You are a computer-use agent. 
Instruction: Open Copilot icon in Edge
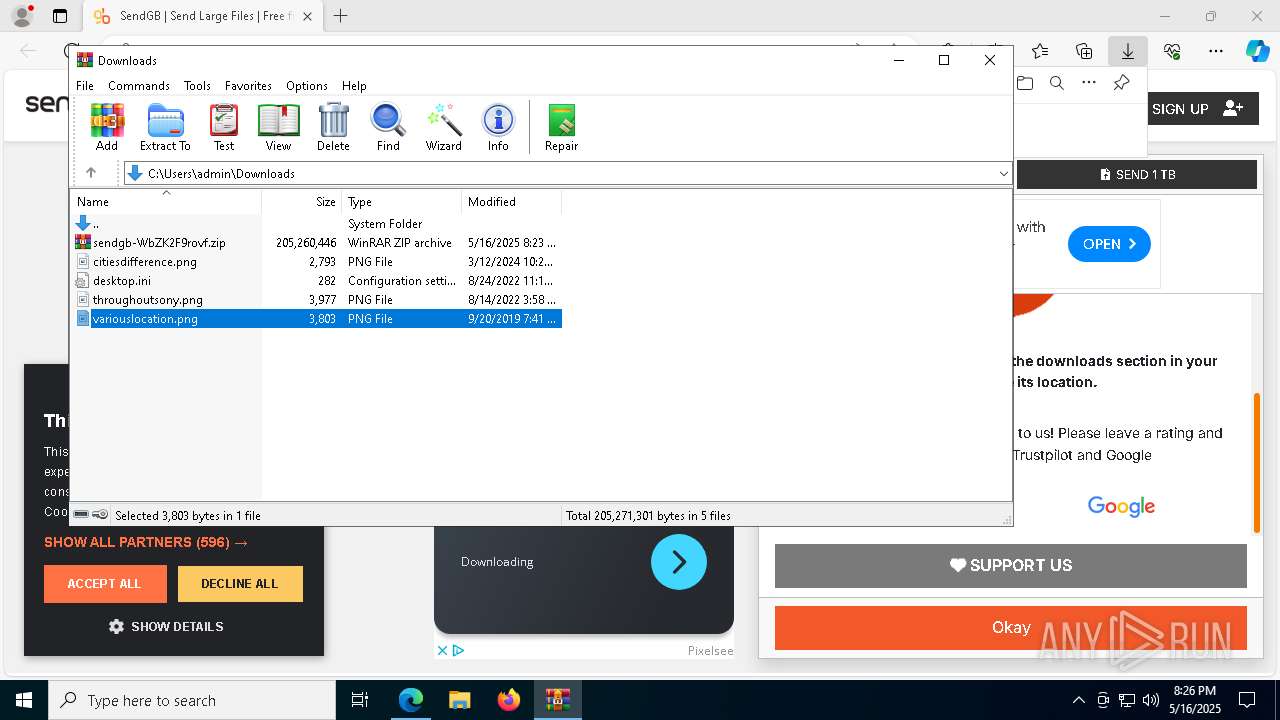[1257, 51]
